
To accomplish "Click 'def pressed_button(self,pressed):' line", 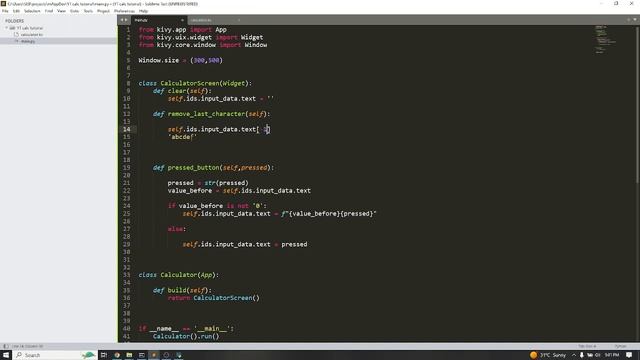I will click(x=213, y=168).
